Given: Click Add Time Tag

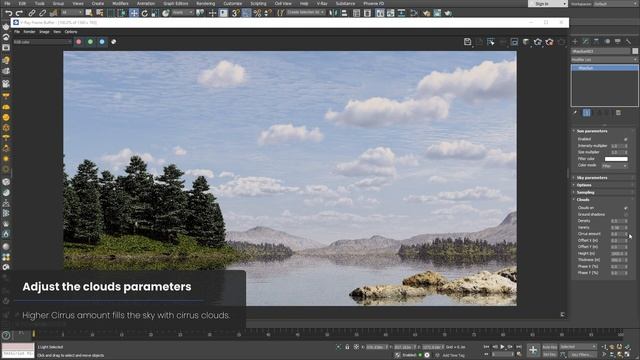Looking at the screenshot, I should pos(453,356).
